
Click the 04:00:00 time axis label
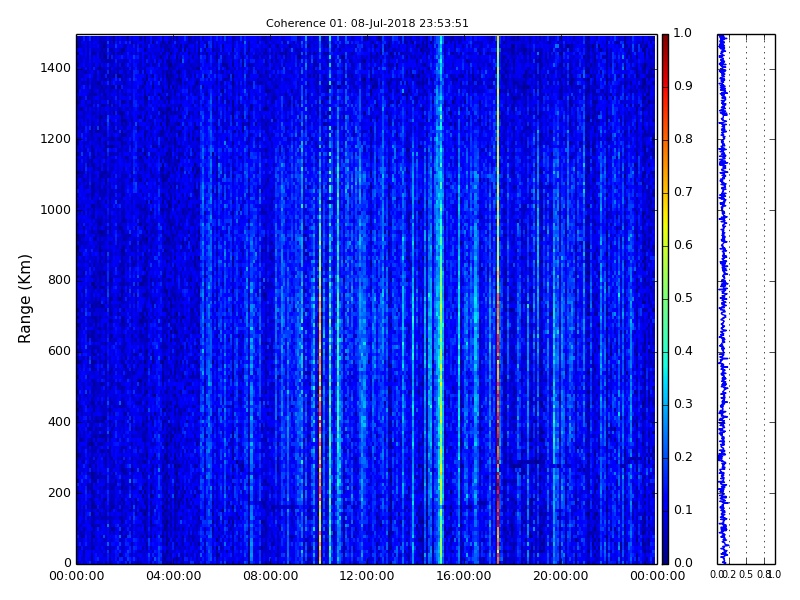point(173,576)
